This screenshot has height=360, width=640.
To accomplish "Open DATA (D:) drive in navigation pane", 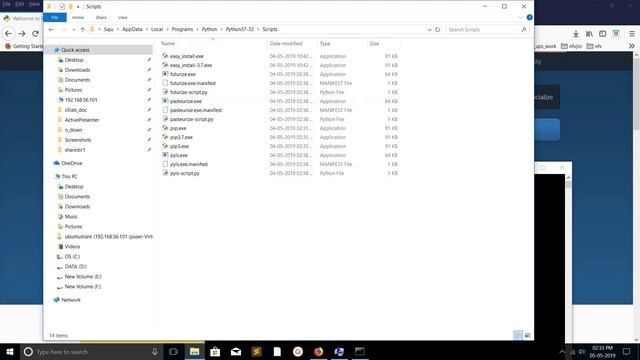I will pyautogui.click(x=76, y=267).
